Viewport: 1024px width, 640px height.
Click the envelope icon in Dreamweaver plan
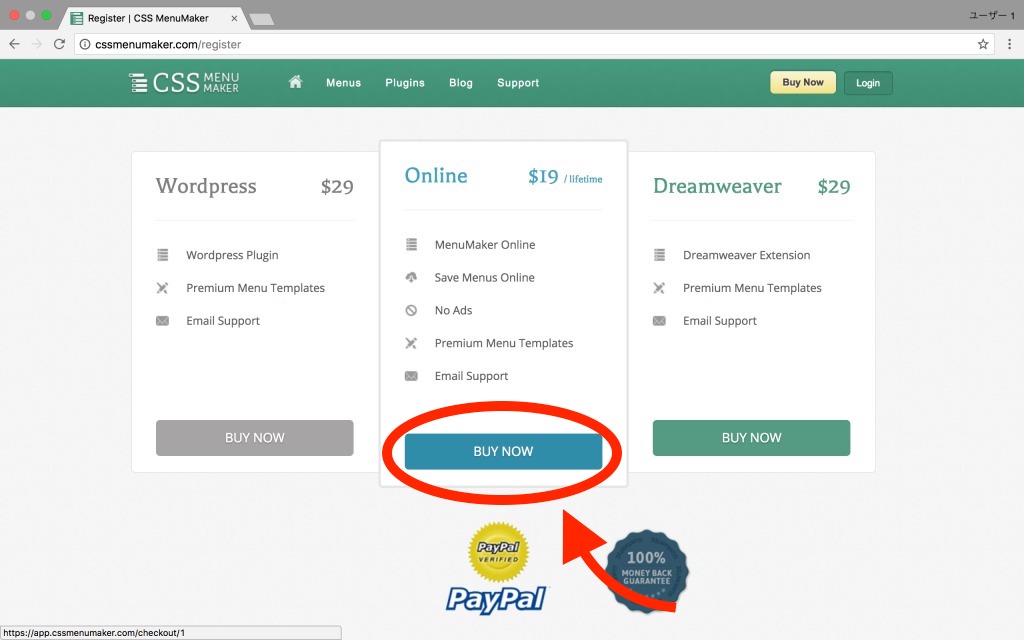pyautogui.click(x=660, y=321)
